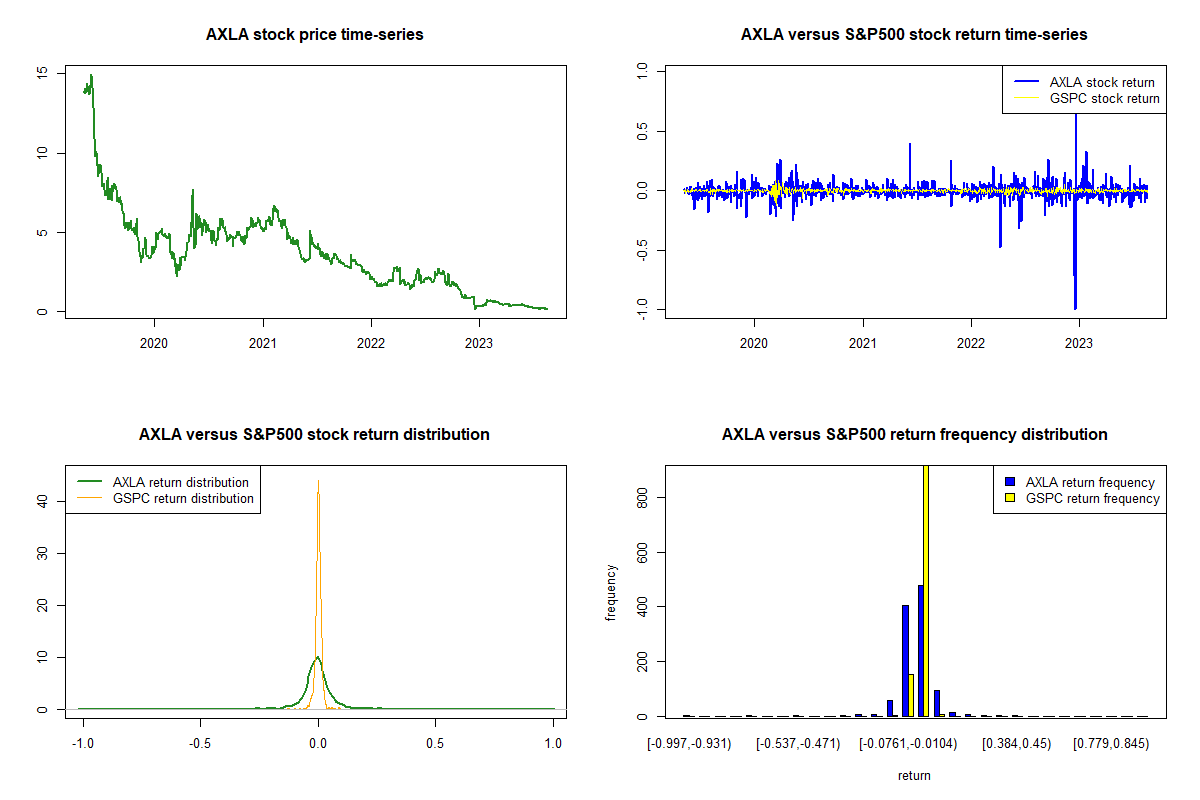Click the vertical 'frequency' y-axis label
This screenshot has height=800, width=1200.
click(x=611, y=592)
